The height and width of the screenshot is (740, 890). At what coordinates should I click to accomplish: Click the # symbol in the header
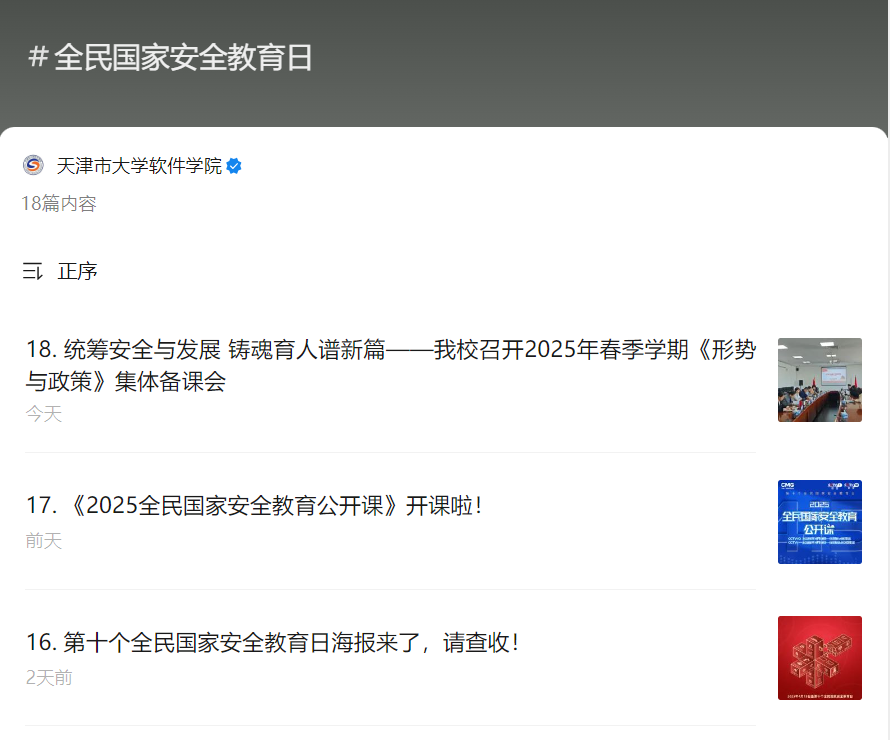(x=38, y=57)
